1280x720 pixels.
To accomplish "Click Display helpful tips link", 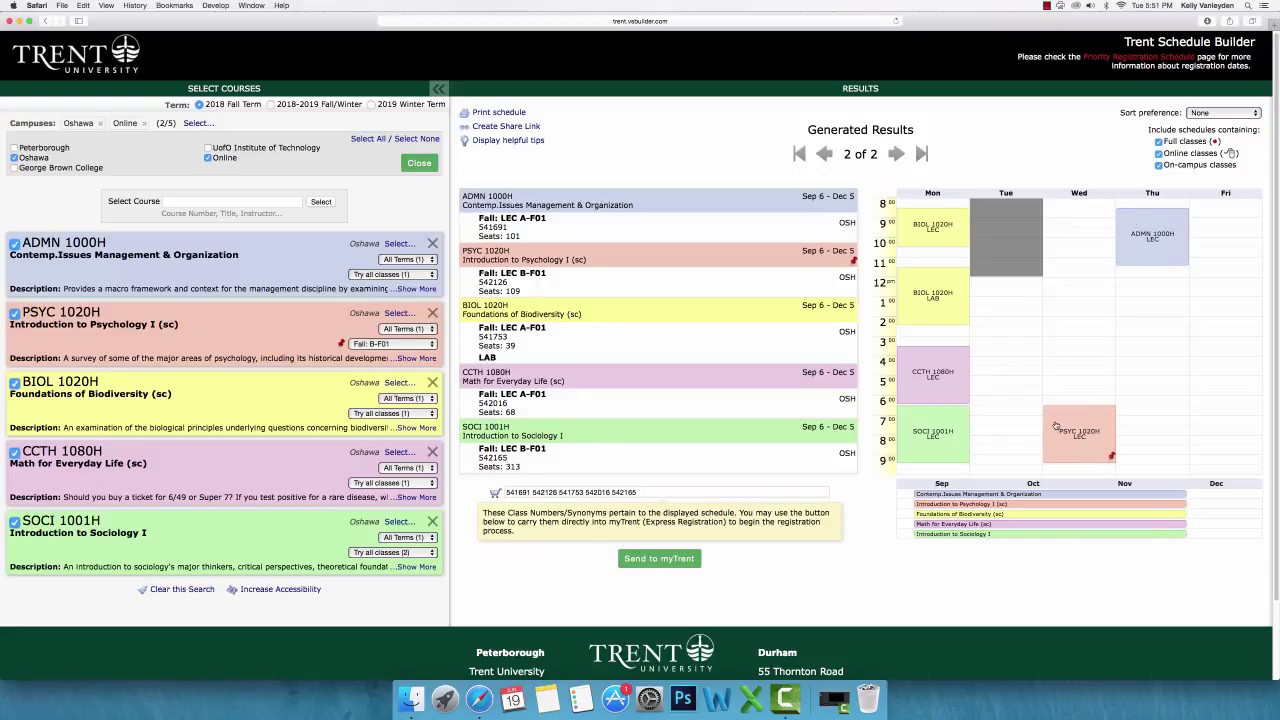I will [x=508, y=141].
